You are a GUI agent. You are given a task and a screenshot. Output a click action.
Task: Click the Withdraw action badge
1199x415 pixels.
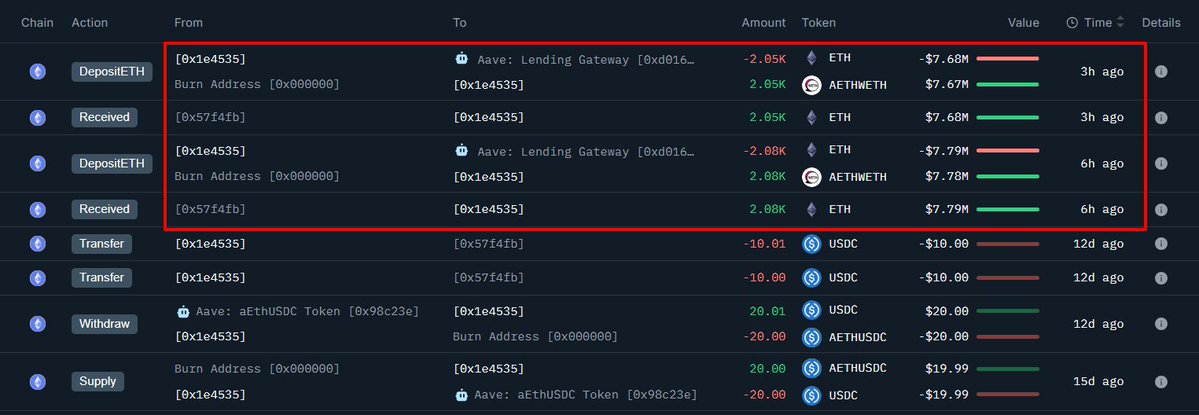[x=105, y=324]
